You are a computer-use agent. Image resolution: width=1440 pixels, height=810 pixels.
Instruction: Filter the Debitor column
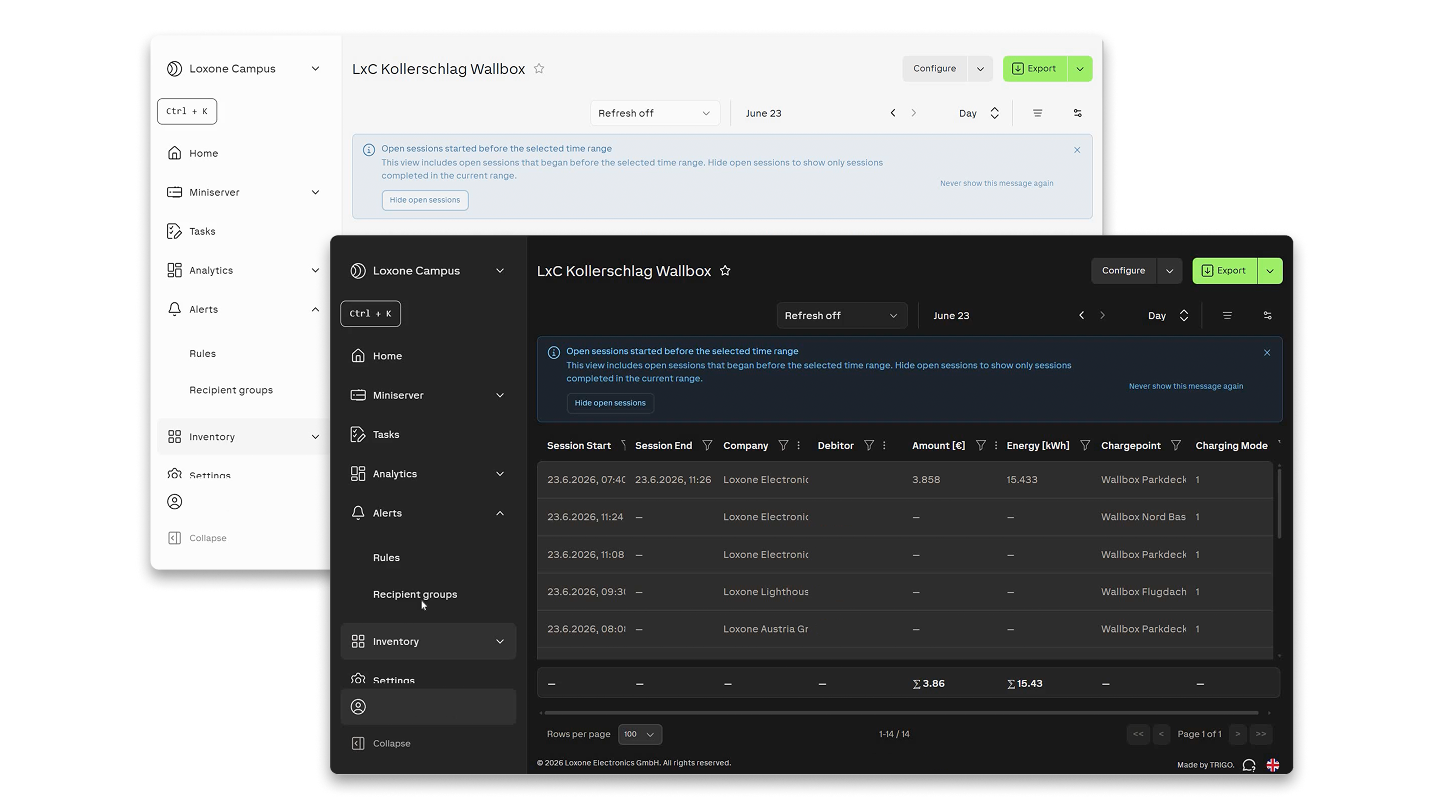pyautogui.click(x=869, y=446)
